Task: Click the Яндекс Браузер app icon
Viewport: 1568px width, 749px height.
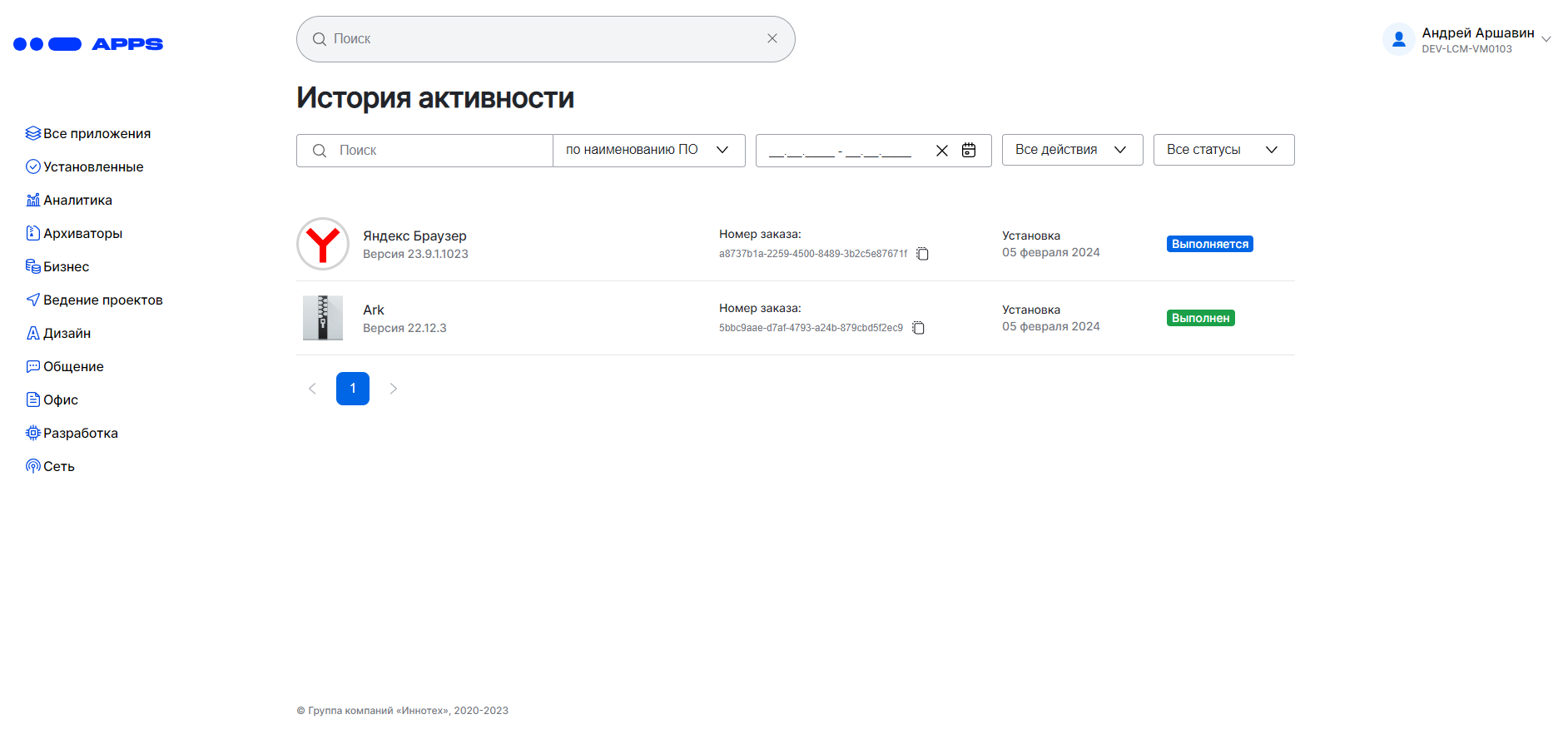Action: [x=323, y=244]
